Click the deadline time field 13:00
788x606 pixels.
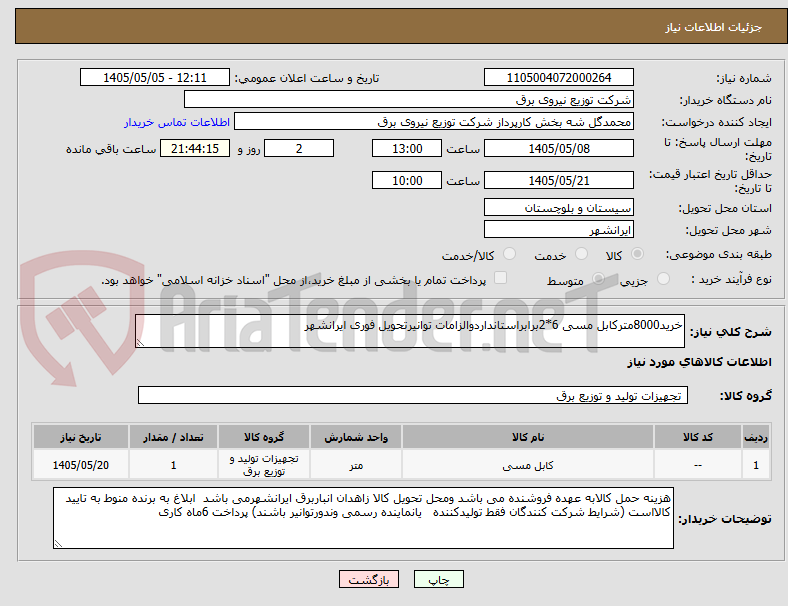coord(407,148)
